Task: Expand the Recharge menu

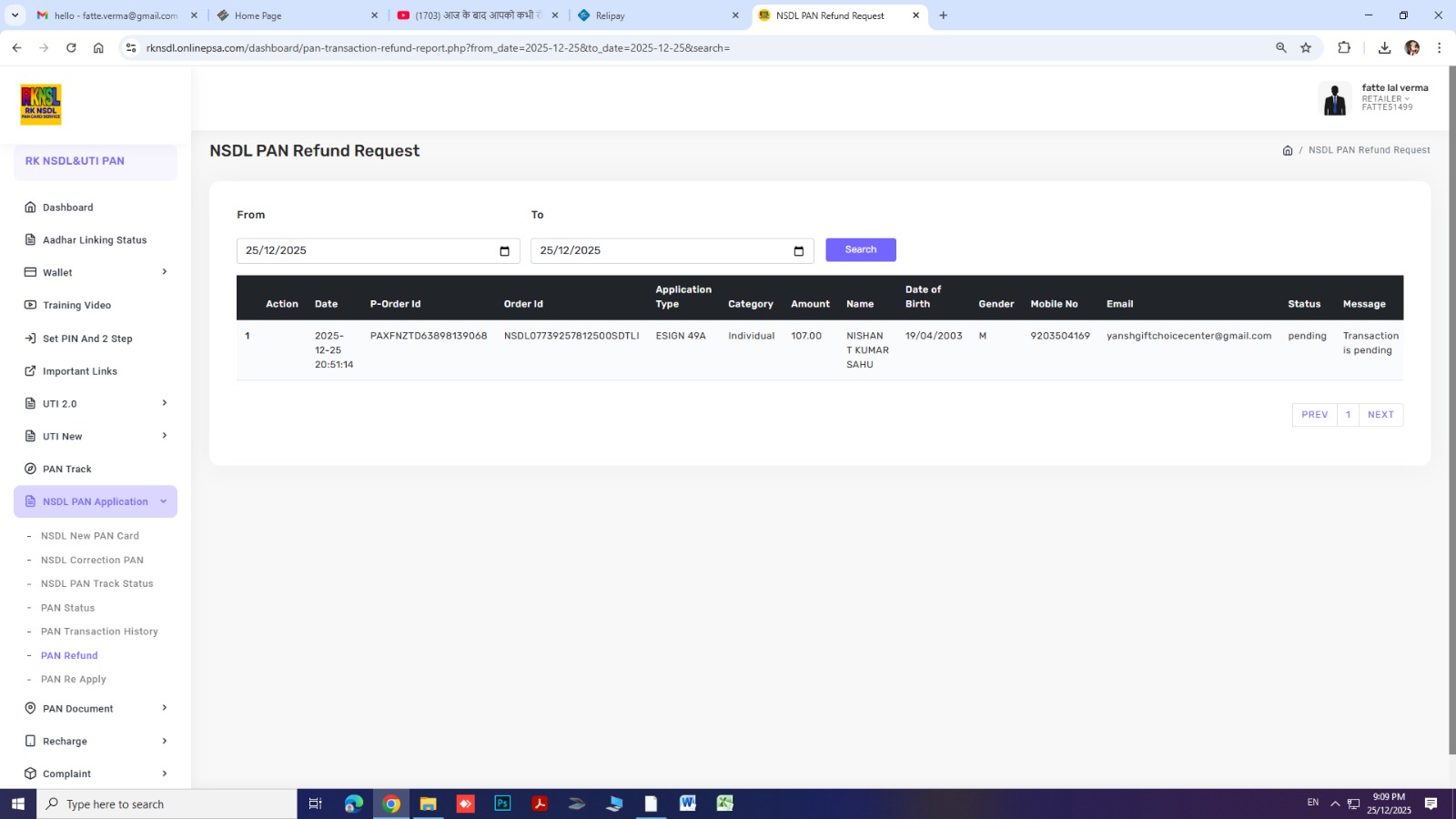Action: (x=96, y=741)
